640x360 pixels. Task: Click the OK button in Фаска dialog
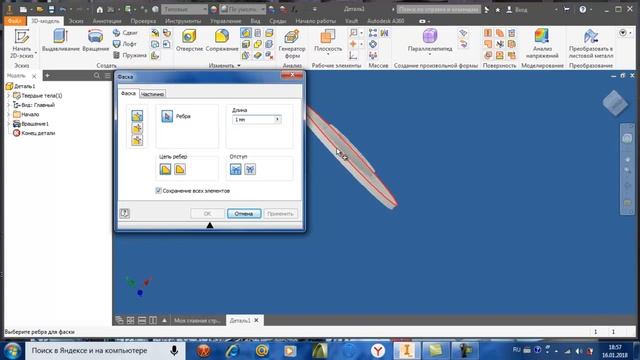[x=207, y=213]
